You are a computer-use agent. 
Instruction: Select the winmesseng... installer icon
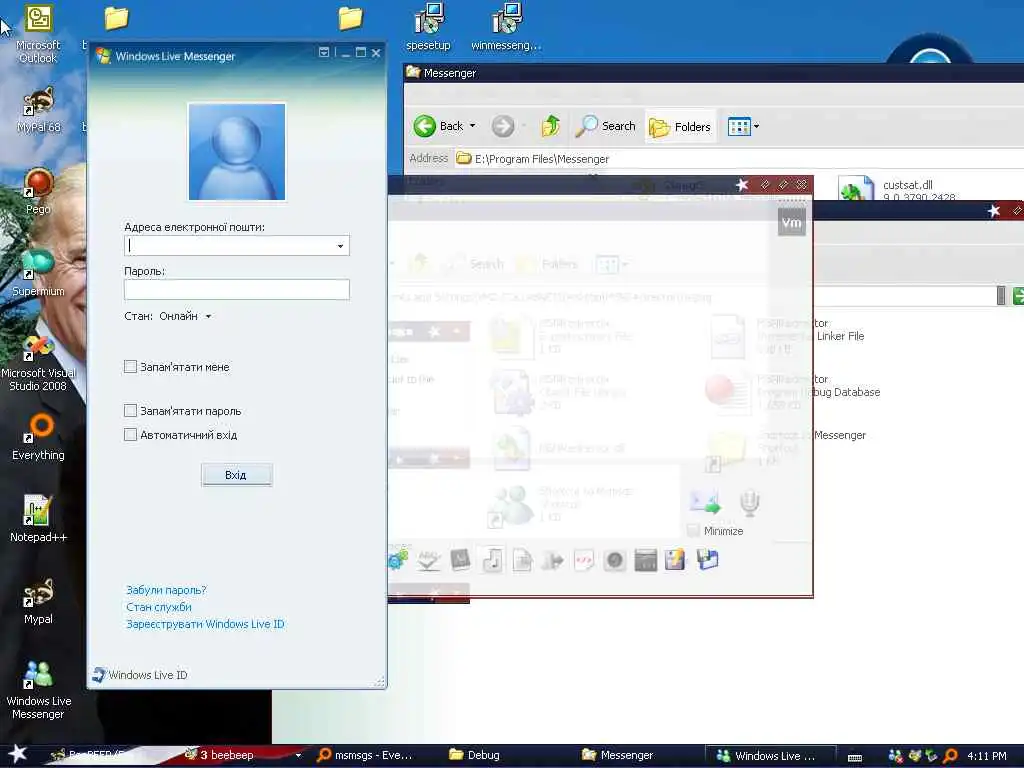[x=506, y=27]
